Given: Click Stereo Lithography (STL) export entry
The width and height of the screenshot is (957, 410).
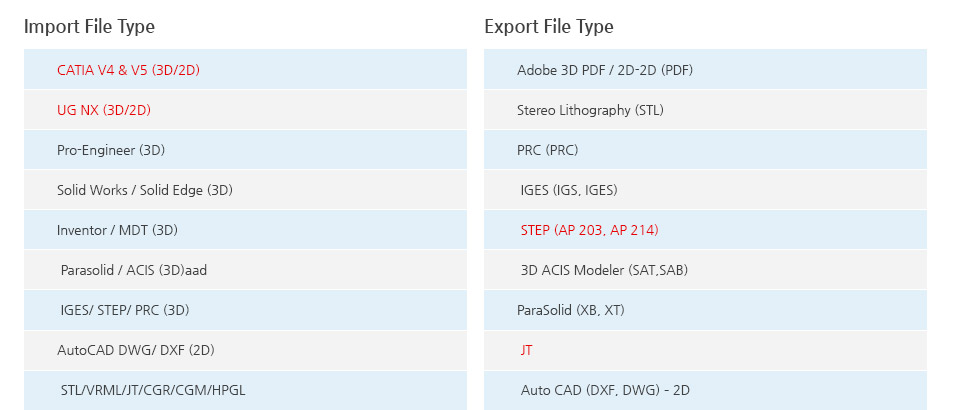Looking at the screenshot, I should pyautogui.click(x=590, y=110).
